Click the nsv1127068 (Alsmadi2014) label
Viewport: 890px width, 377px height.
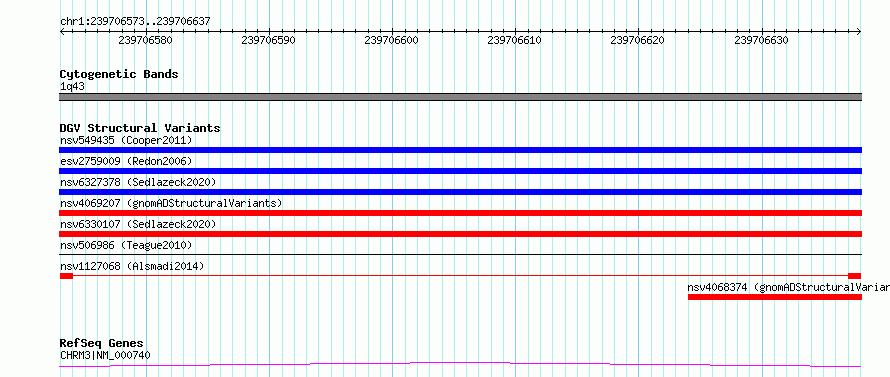pos(132,266)
